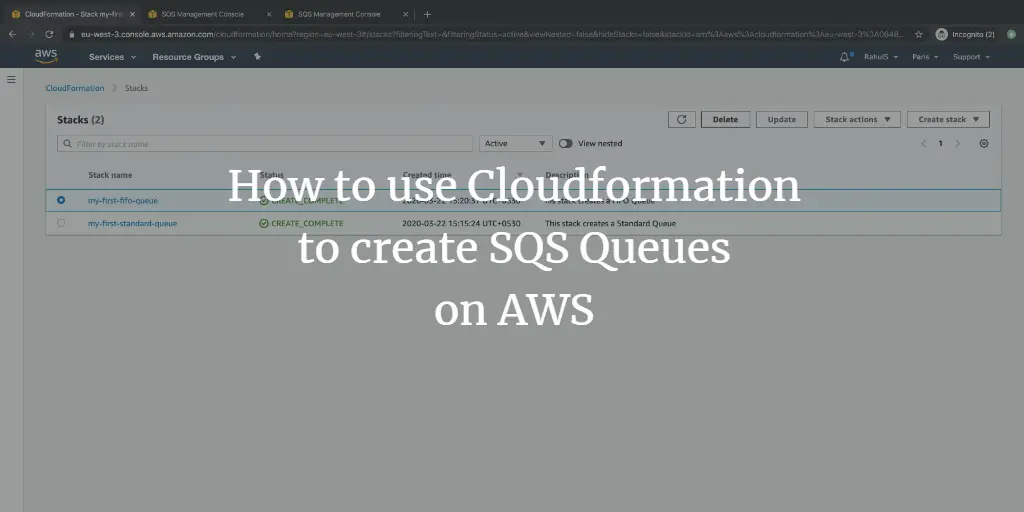Image resolution: width=1024 pixels, height=512 pixels.
Task: Open the hamburger side navigation menu
Action: [x=11, y=79]
